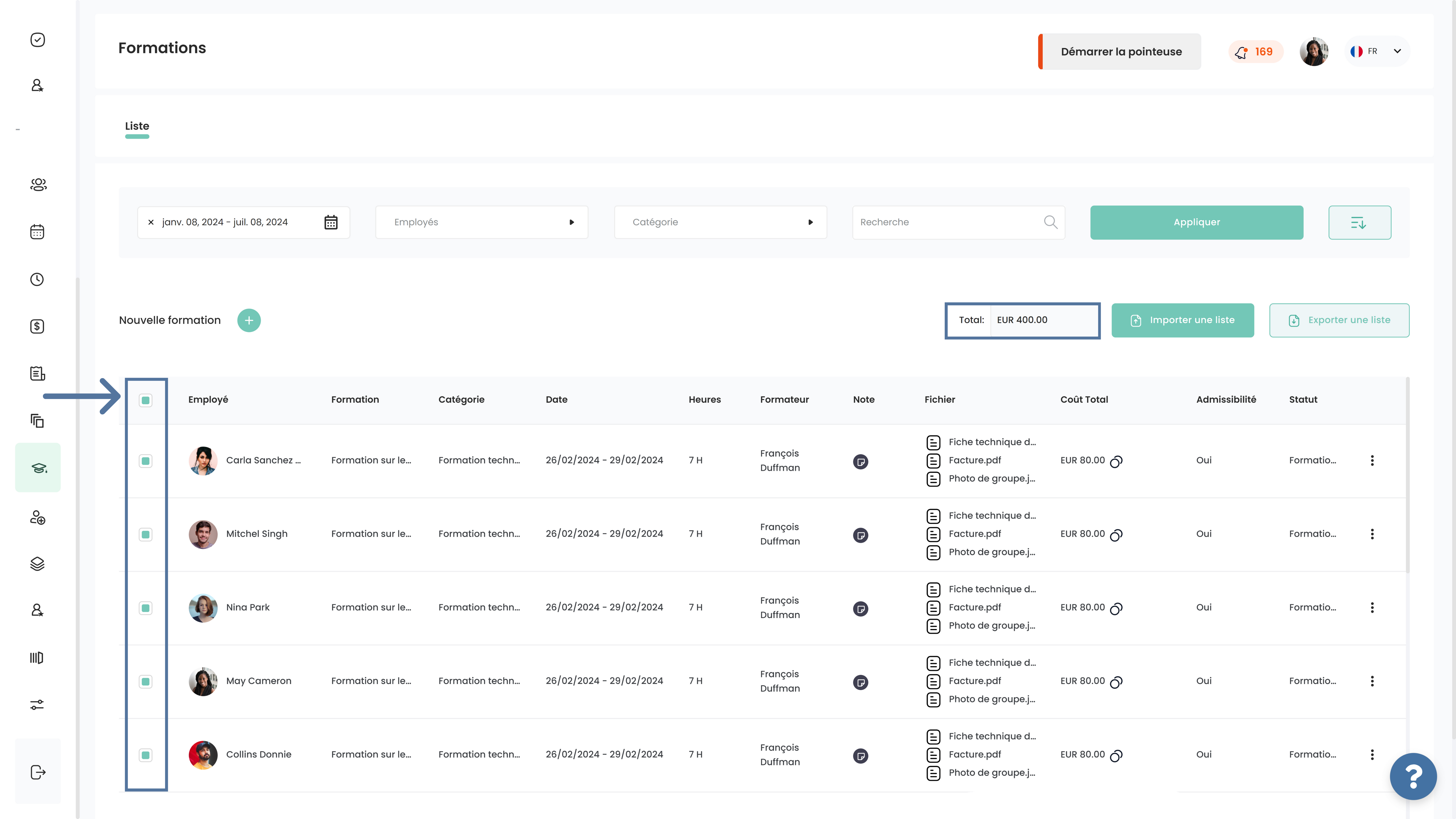Toggle the select-all checkbox in header
Screen dimensions: 1456x819
pos(146,401)
